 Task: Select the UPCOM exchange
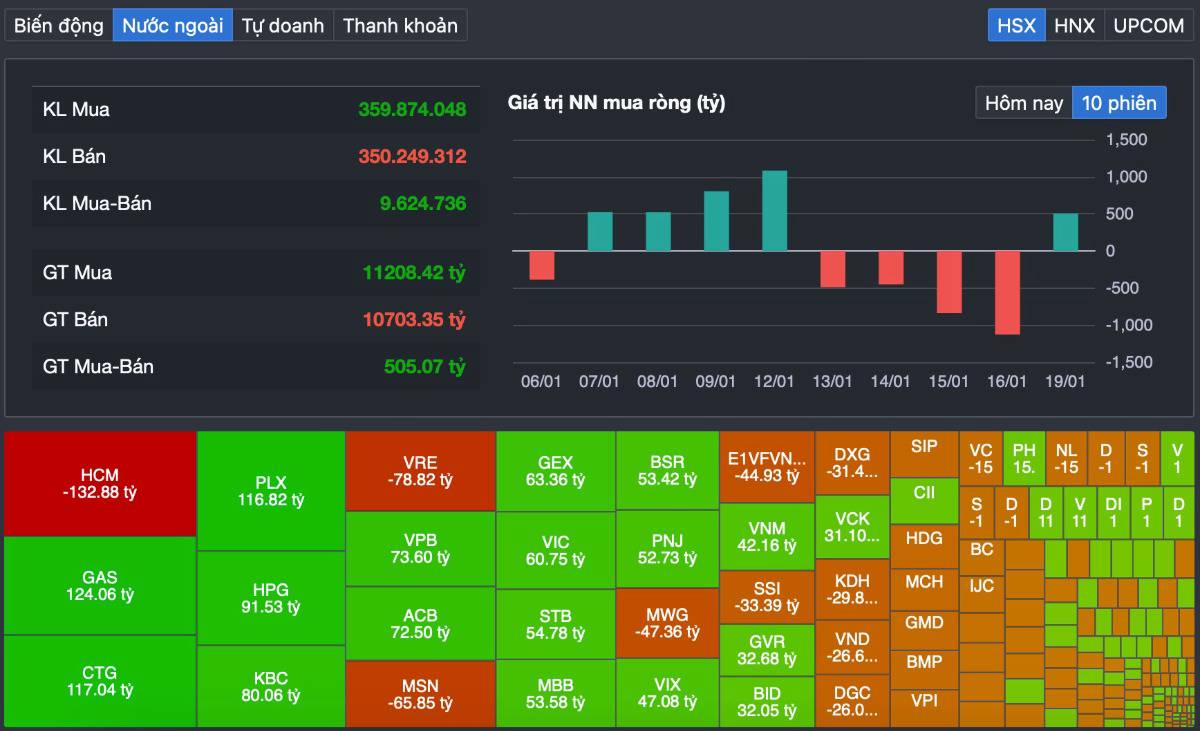(x=1149, y=26)
